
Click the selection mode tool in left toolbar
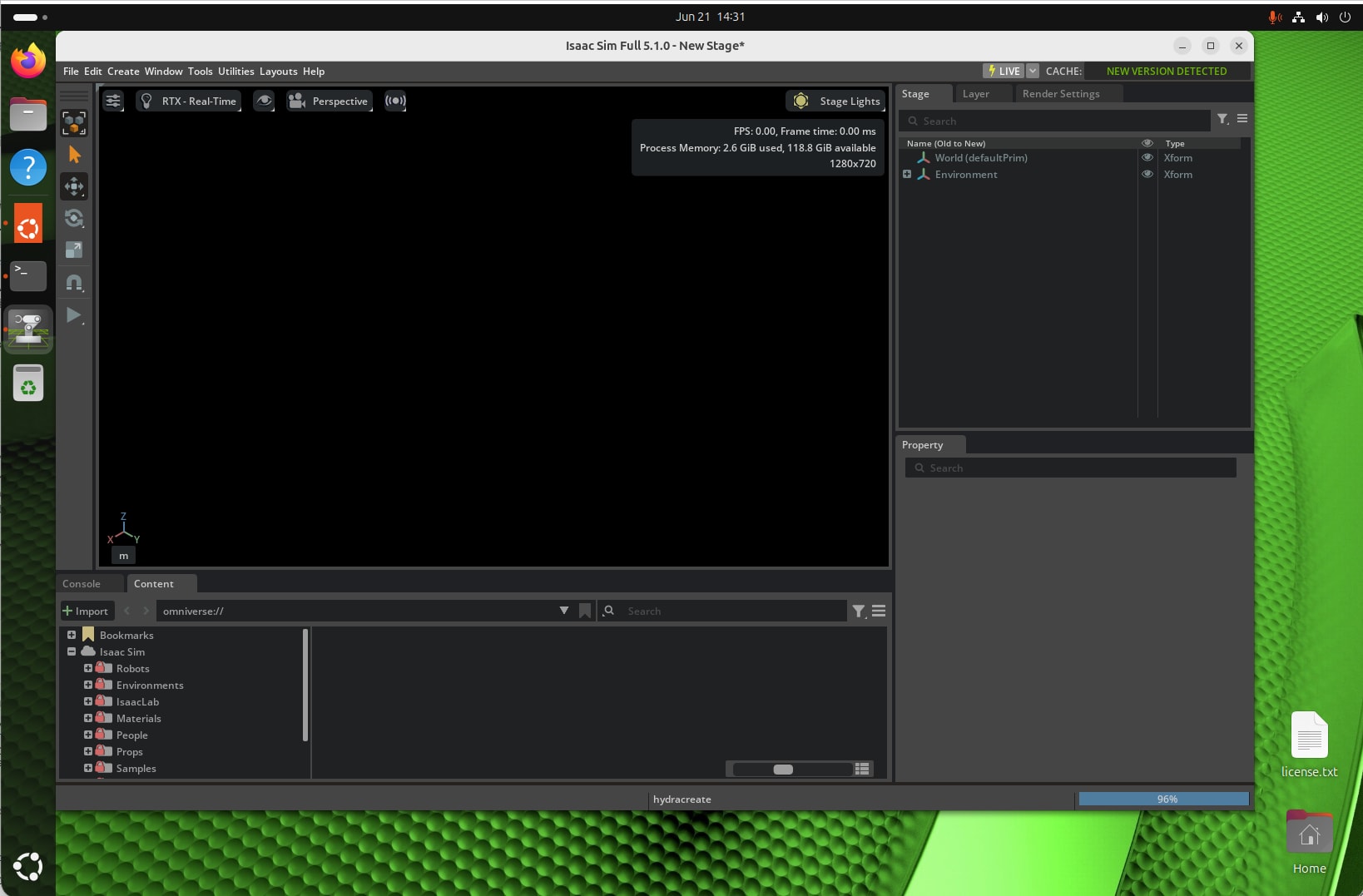click(x=74, y=123)
